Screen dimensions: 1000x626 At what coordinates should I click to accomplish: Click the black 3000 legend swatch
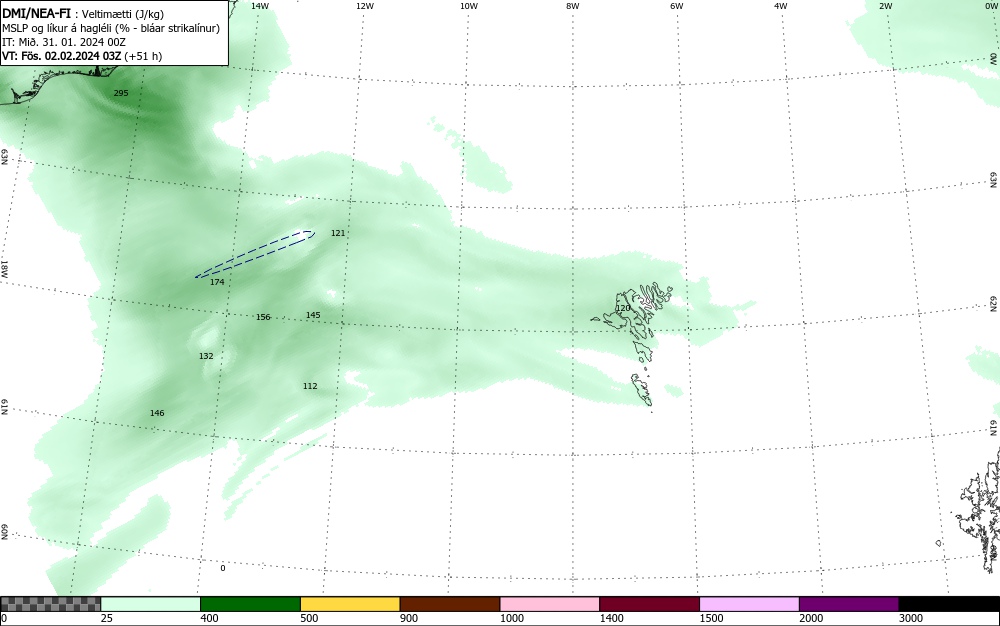(949, 604)
